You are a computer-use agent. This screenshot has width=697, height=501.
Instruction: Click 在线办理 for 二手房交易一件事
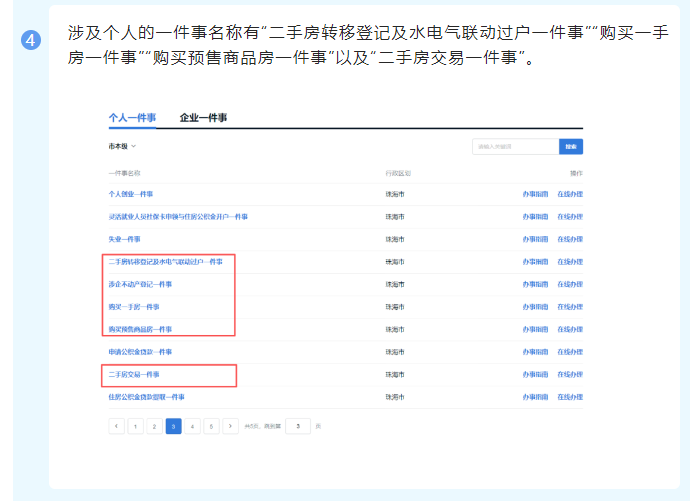[570, 374]
